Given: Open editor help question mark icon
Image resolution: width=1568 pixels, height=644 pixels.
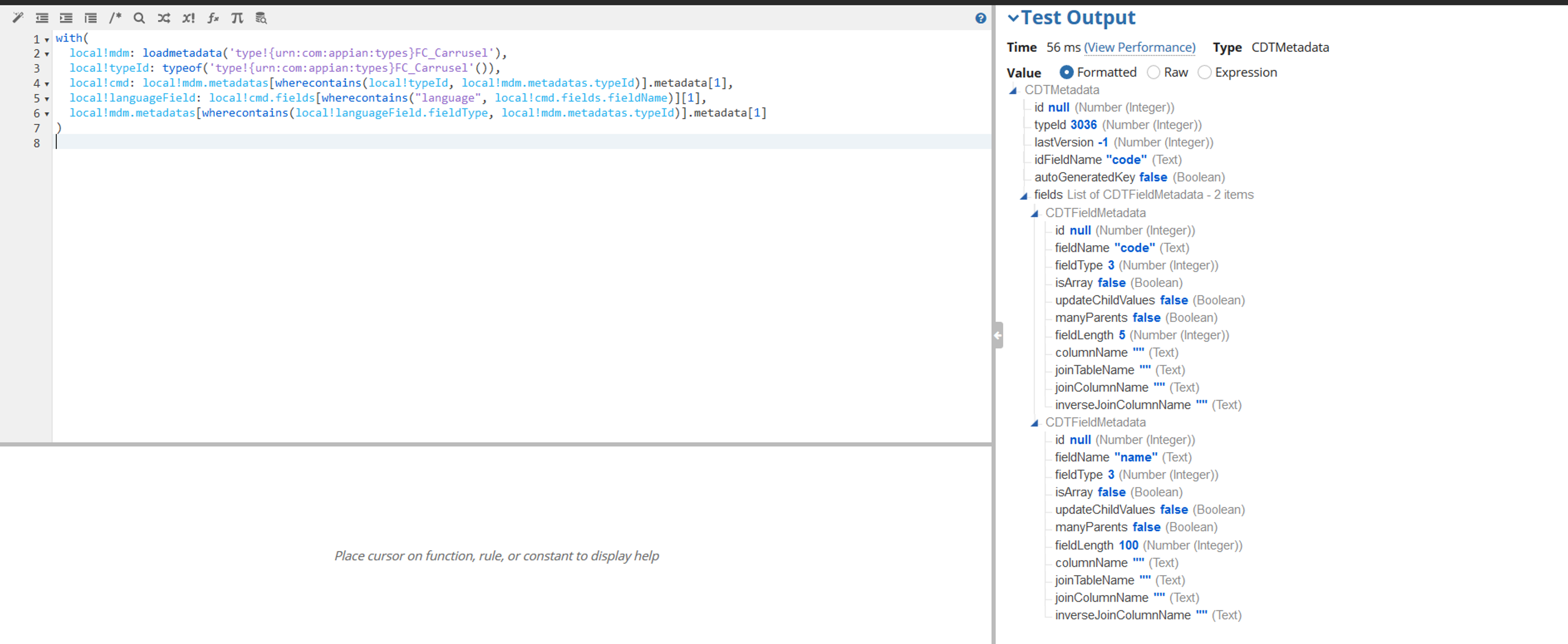Looking at the screenshot, I should point(980,18).
